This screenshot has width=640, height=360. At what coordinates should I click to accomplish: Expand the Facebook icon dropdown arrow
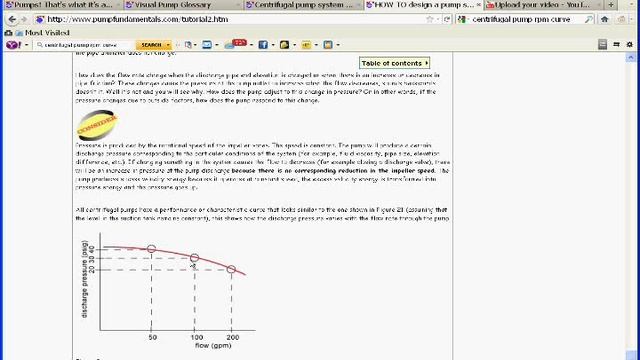[x=273, y=45]
